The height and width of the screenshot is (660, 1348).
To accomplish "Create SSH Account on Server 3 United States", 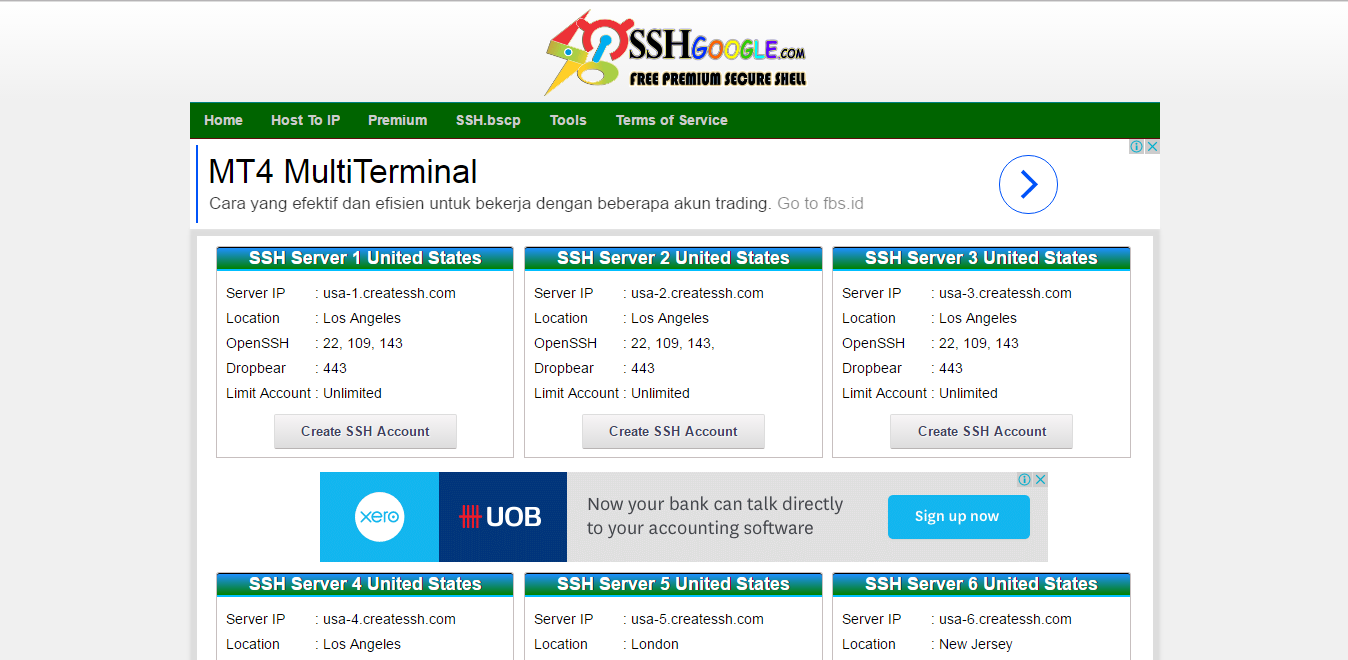I will pos(982,431).
